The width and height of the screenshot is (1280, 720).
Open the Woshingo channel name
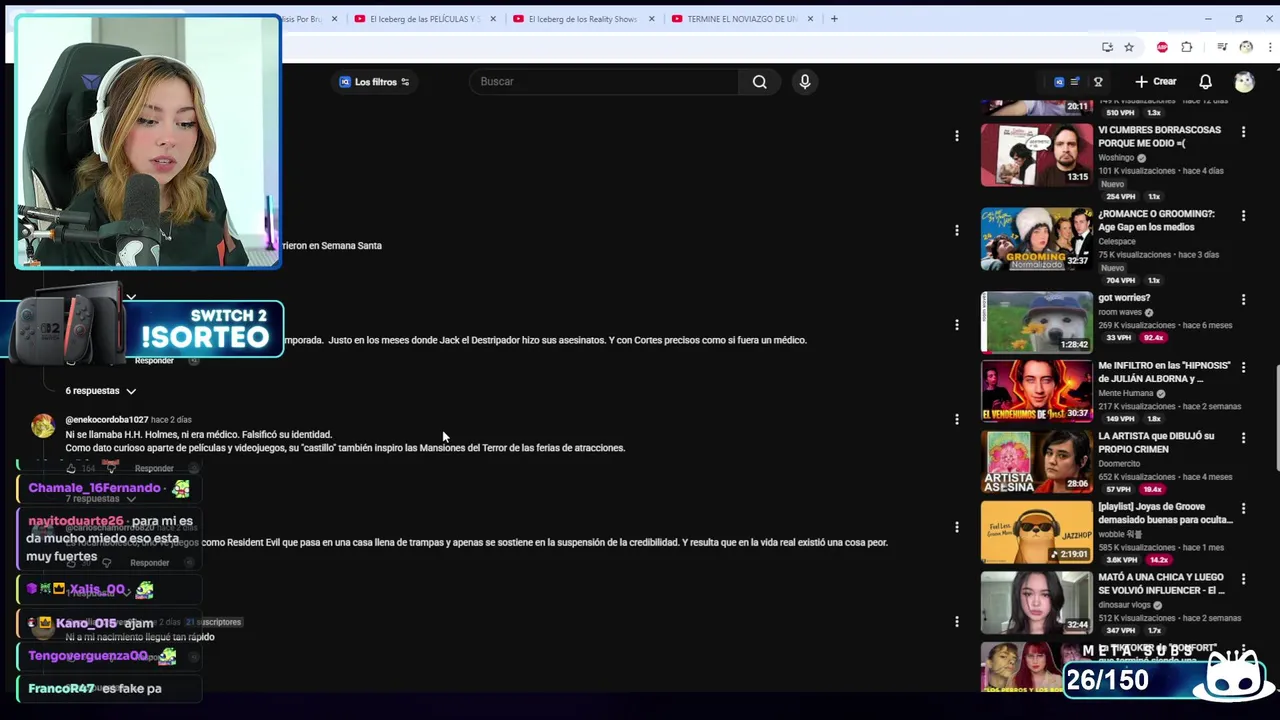click(1116, 158)
